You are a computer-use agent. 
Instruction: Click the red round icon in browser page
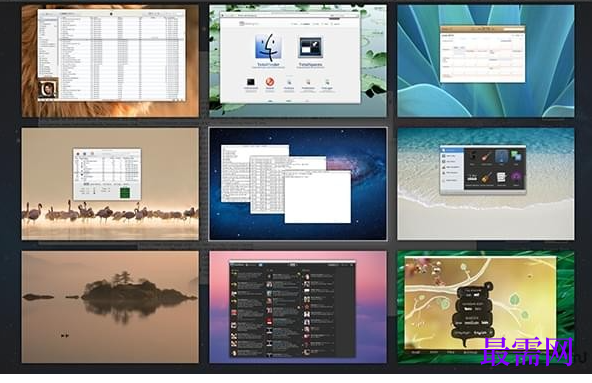point(270,82)
